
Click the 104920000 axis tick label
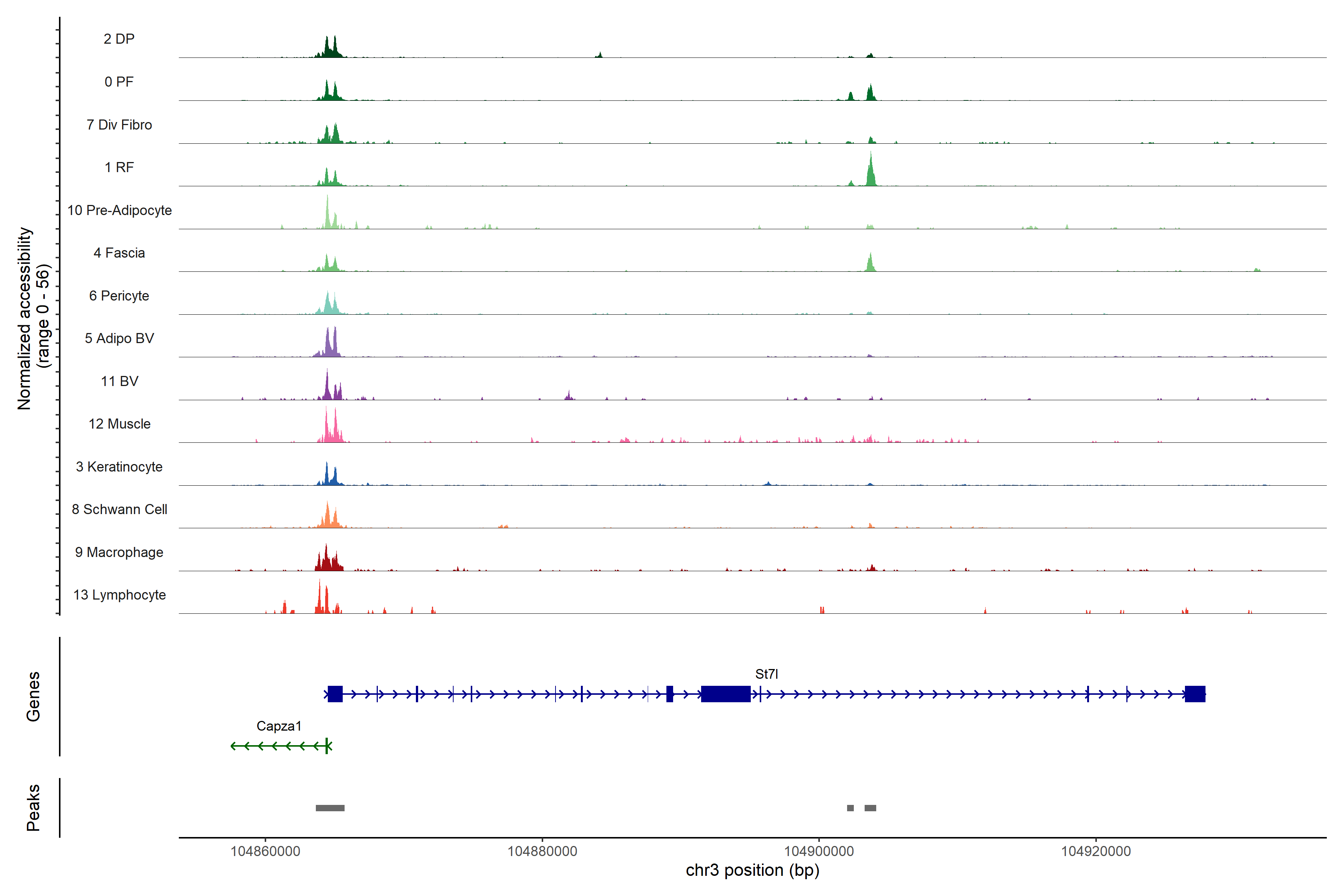point(1095,851)
